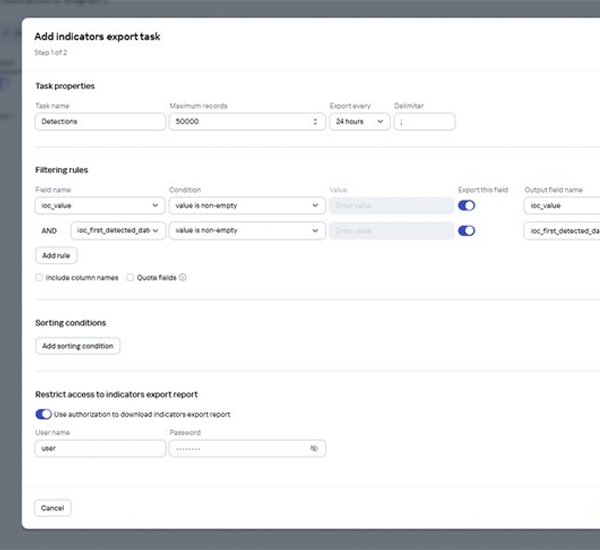Image resolution: width=600 pixels, height=550 pixels.
Task: Click the ioc_first_detected output field name input
Action: click(x=562, y=231)
